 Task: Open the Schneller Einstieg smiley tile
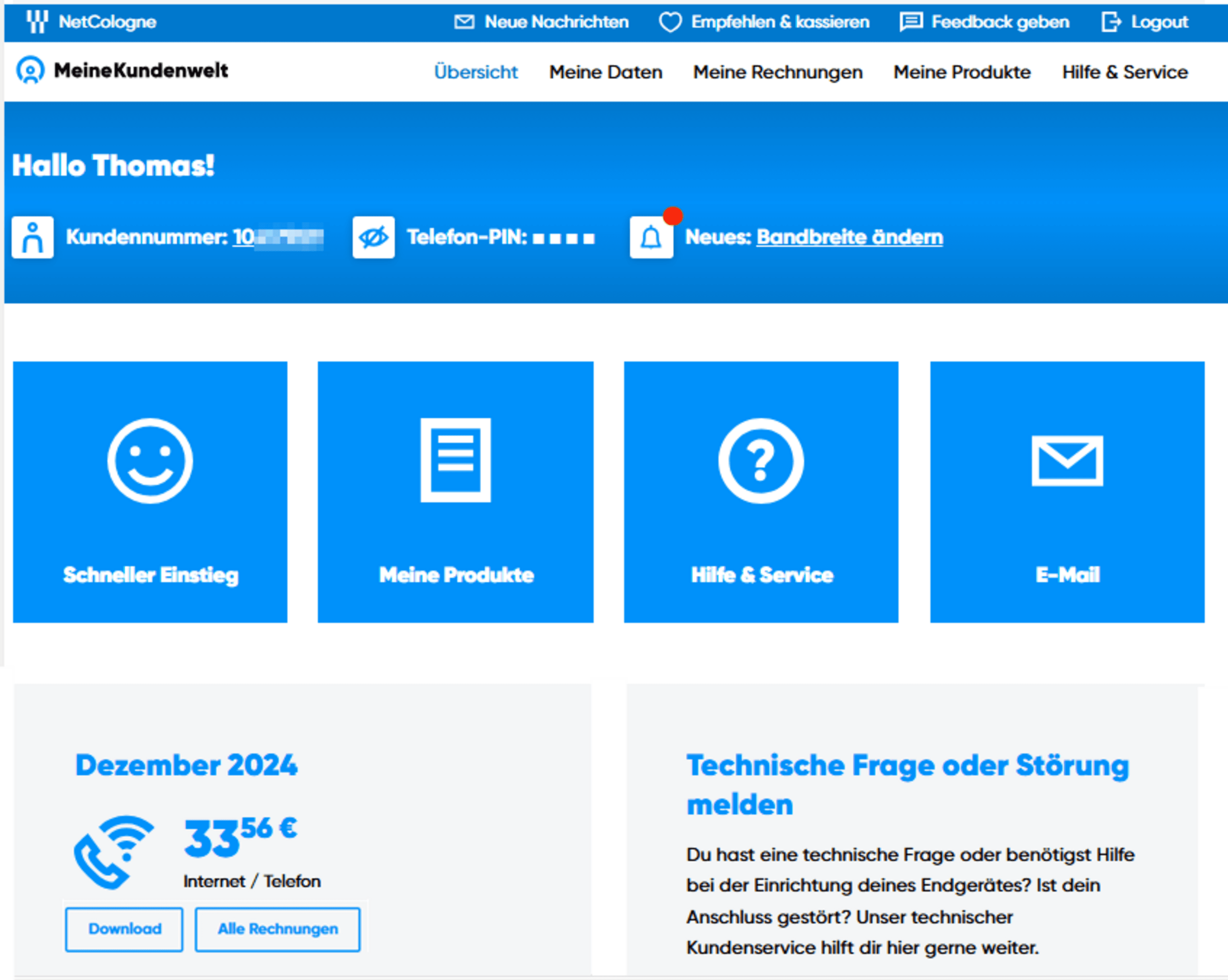pos(151,492)
